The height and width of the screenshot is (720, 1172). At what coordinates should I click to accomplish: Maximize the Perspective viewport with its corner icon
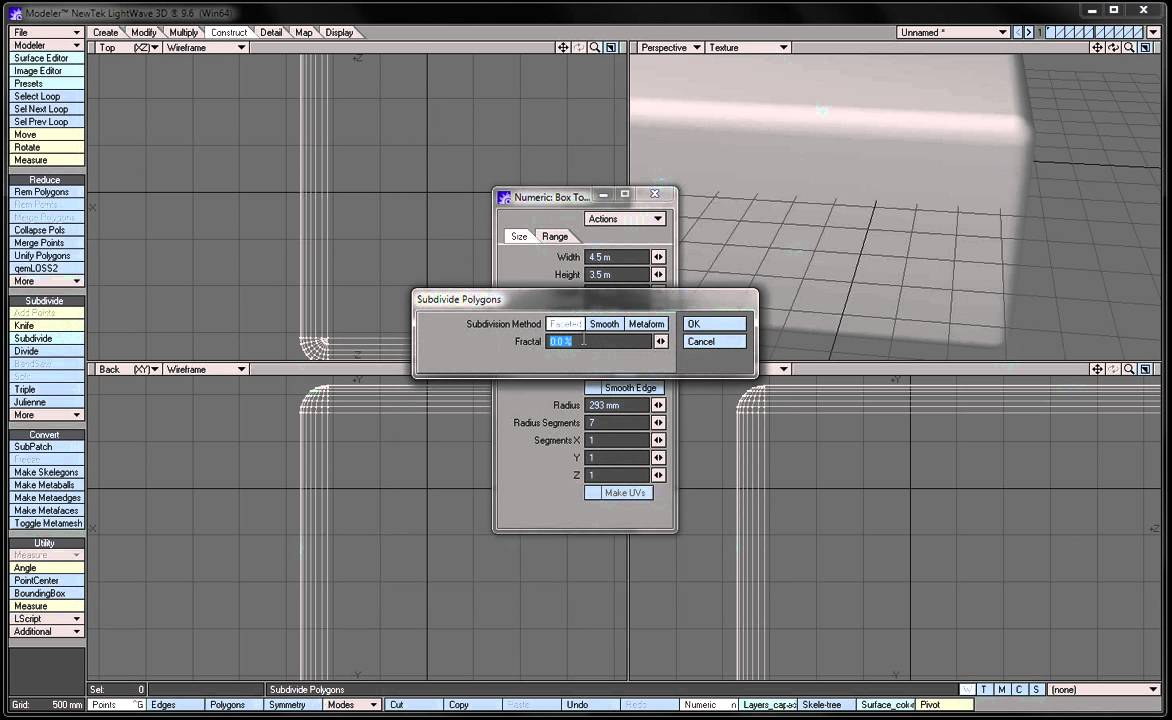[x=1145, y=47]
